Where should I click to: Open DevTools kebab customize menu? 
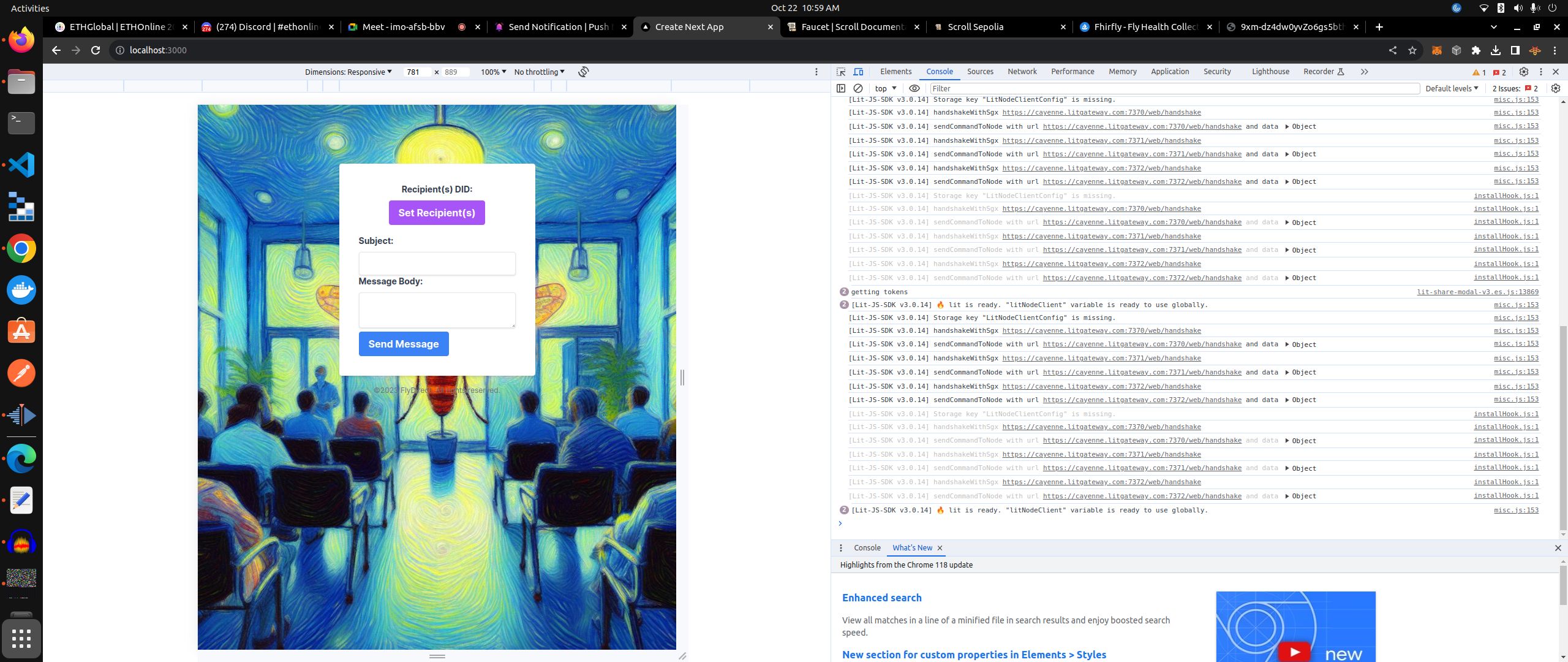coord(1541,72)
